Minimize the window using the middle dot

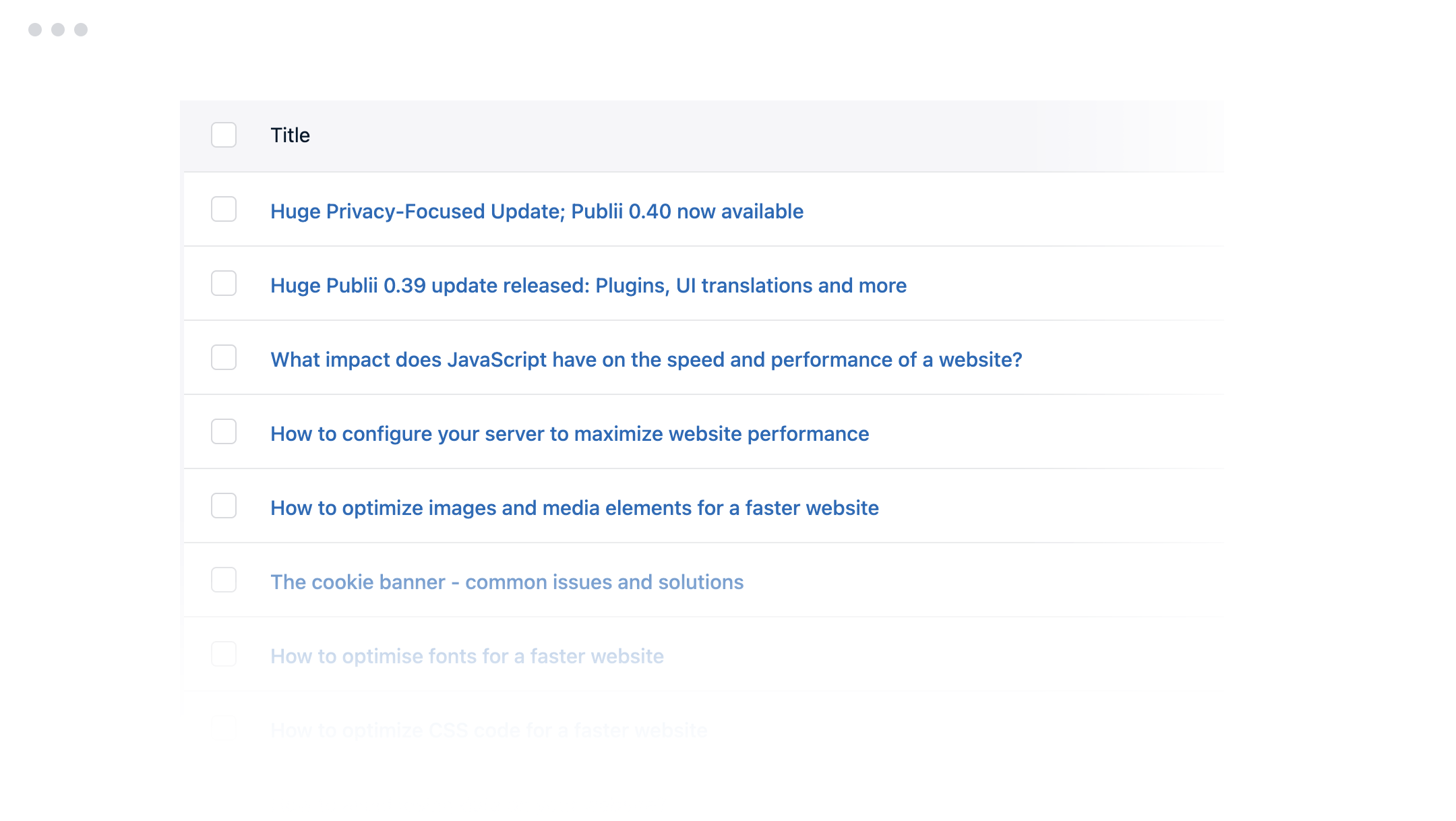[x=58, y=30]
